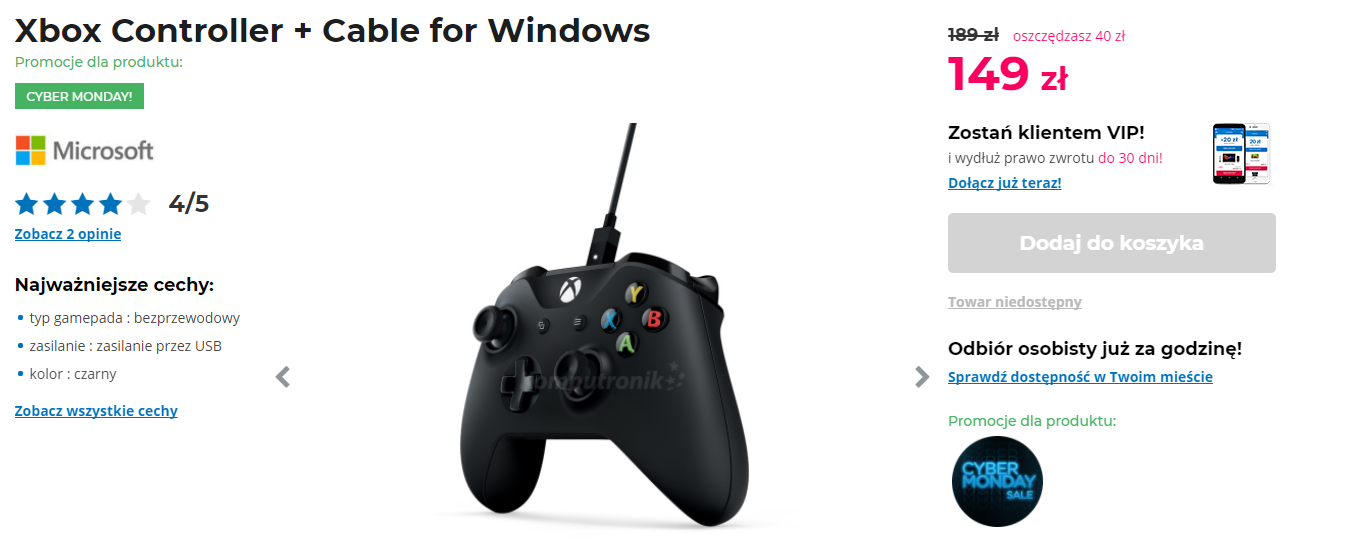
Task: Click the star rating icons
Action: (82, 205)
